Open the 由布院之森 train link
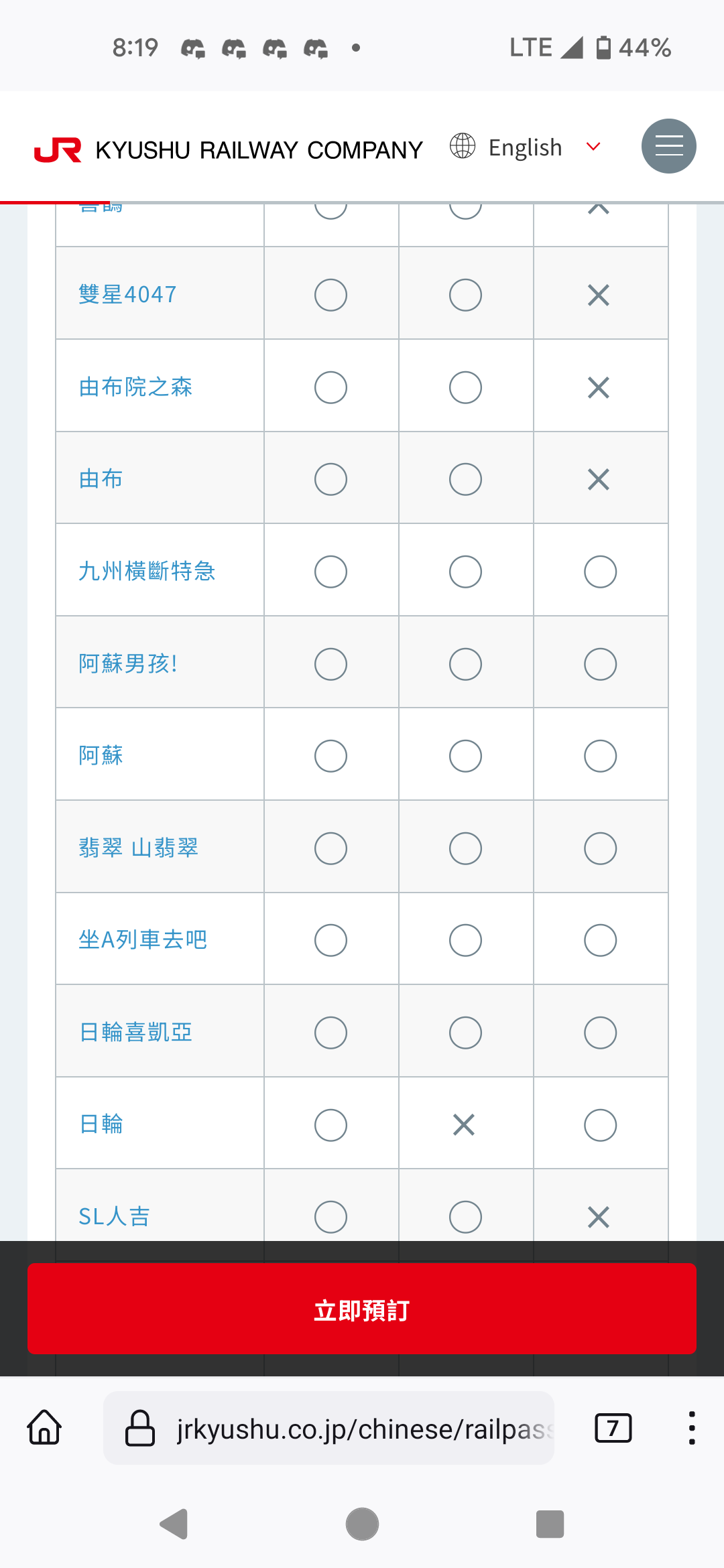The height and width of the screenshot is (1568, 724). click(x=135, y=387)
